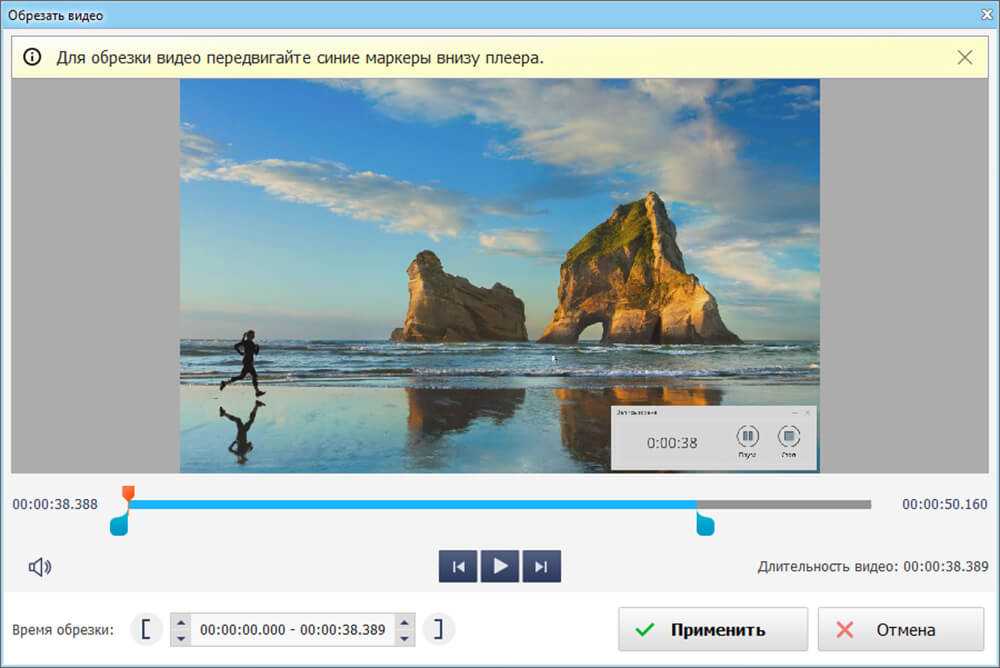Decrease the trim end time with down arrow

(405, 638)
